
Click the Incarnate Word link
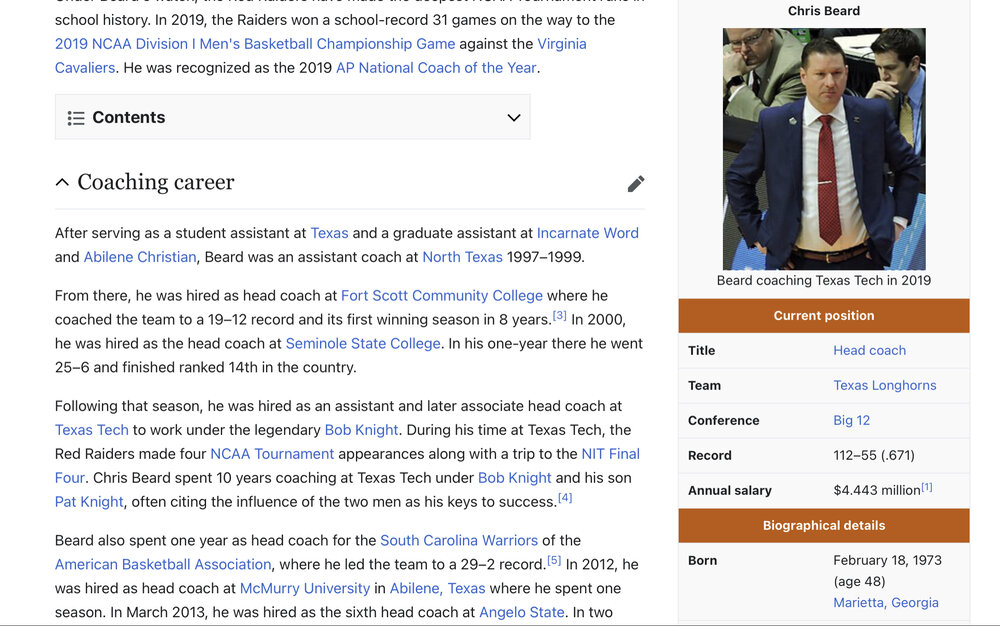coord(587,233)
